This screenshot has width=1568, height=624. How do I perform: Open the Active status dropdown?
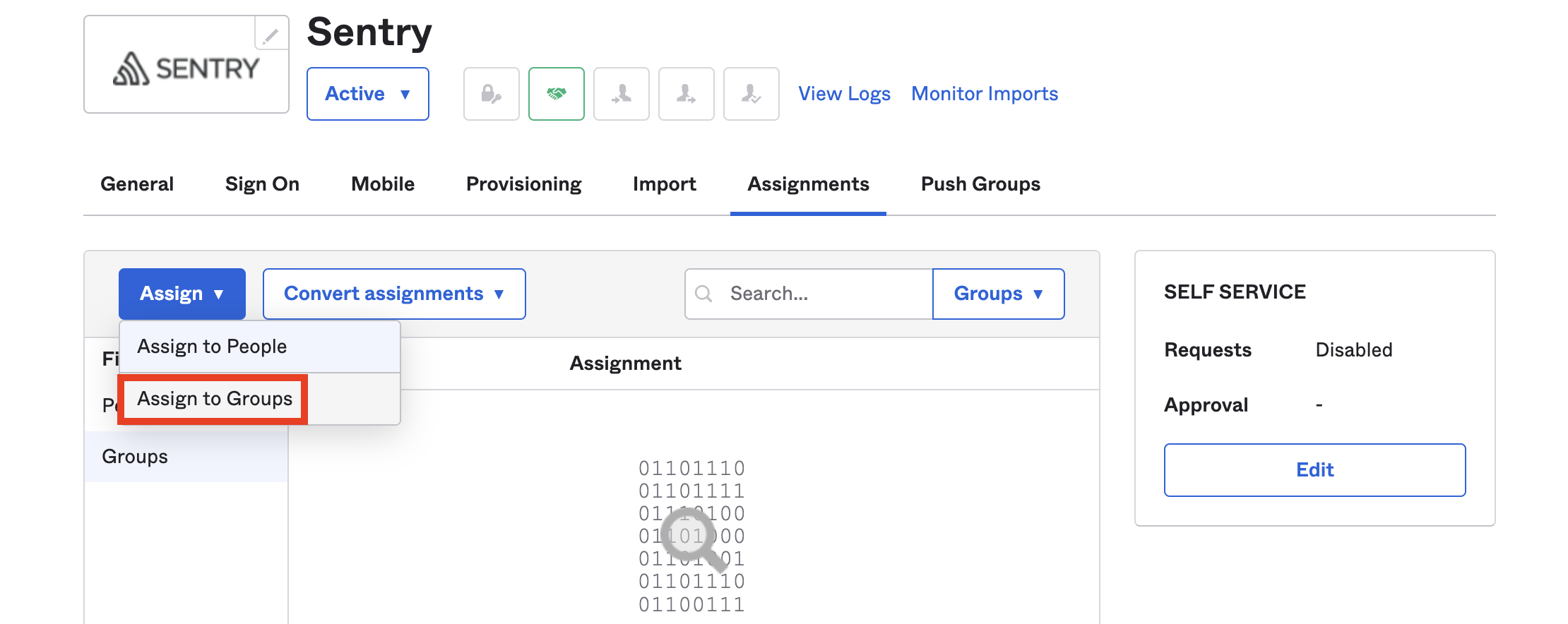coord(367,93)
